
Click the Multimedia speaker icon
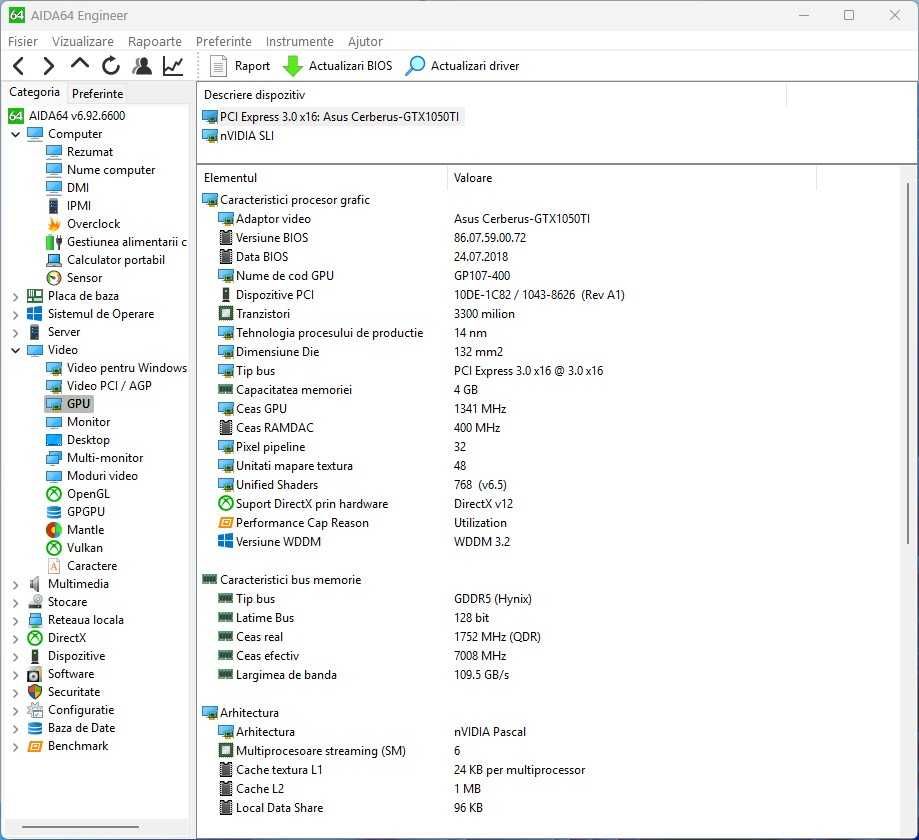[x=35, y=584]
